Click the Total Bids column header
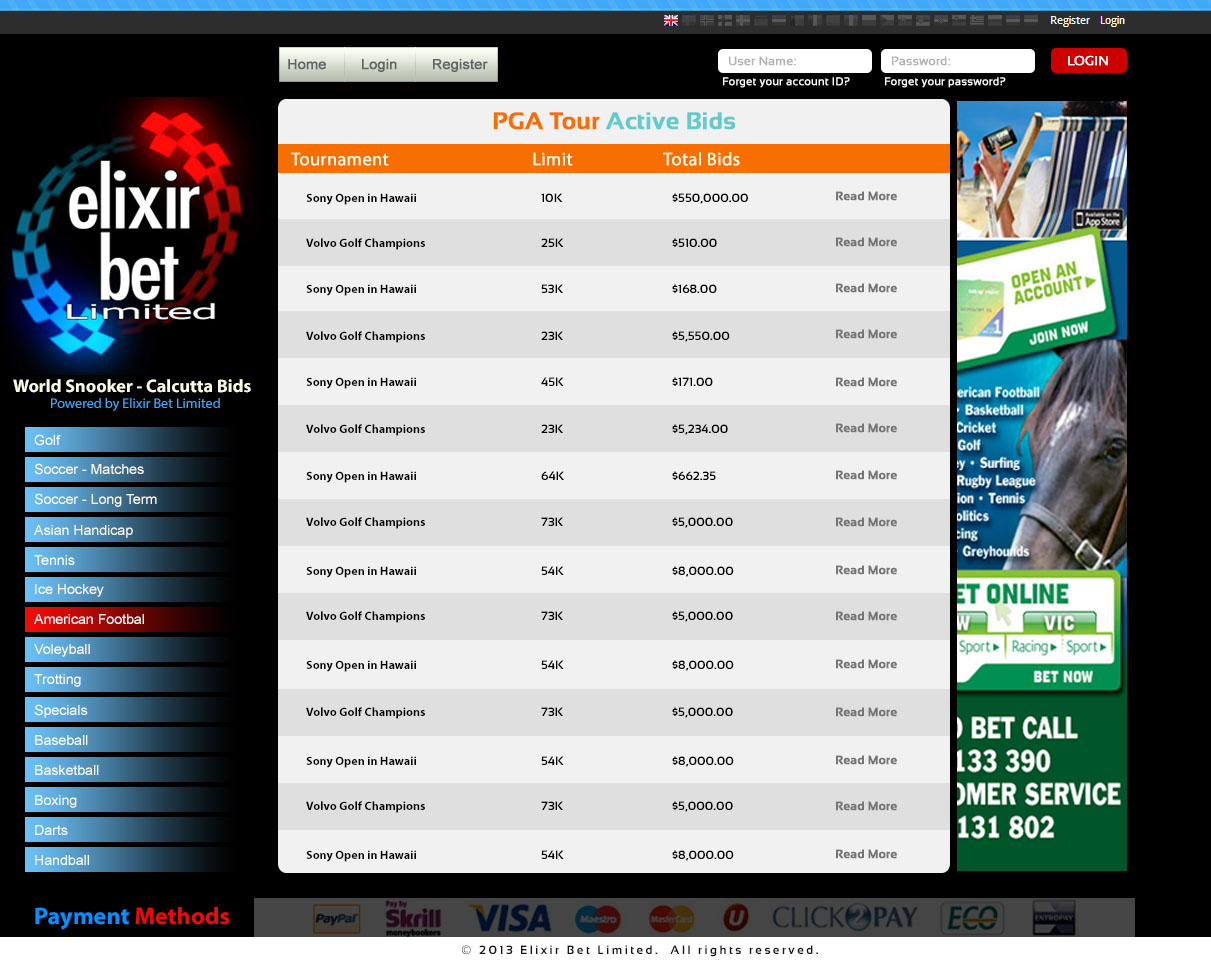 (x=701, y=159)
